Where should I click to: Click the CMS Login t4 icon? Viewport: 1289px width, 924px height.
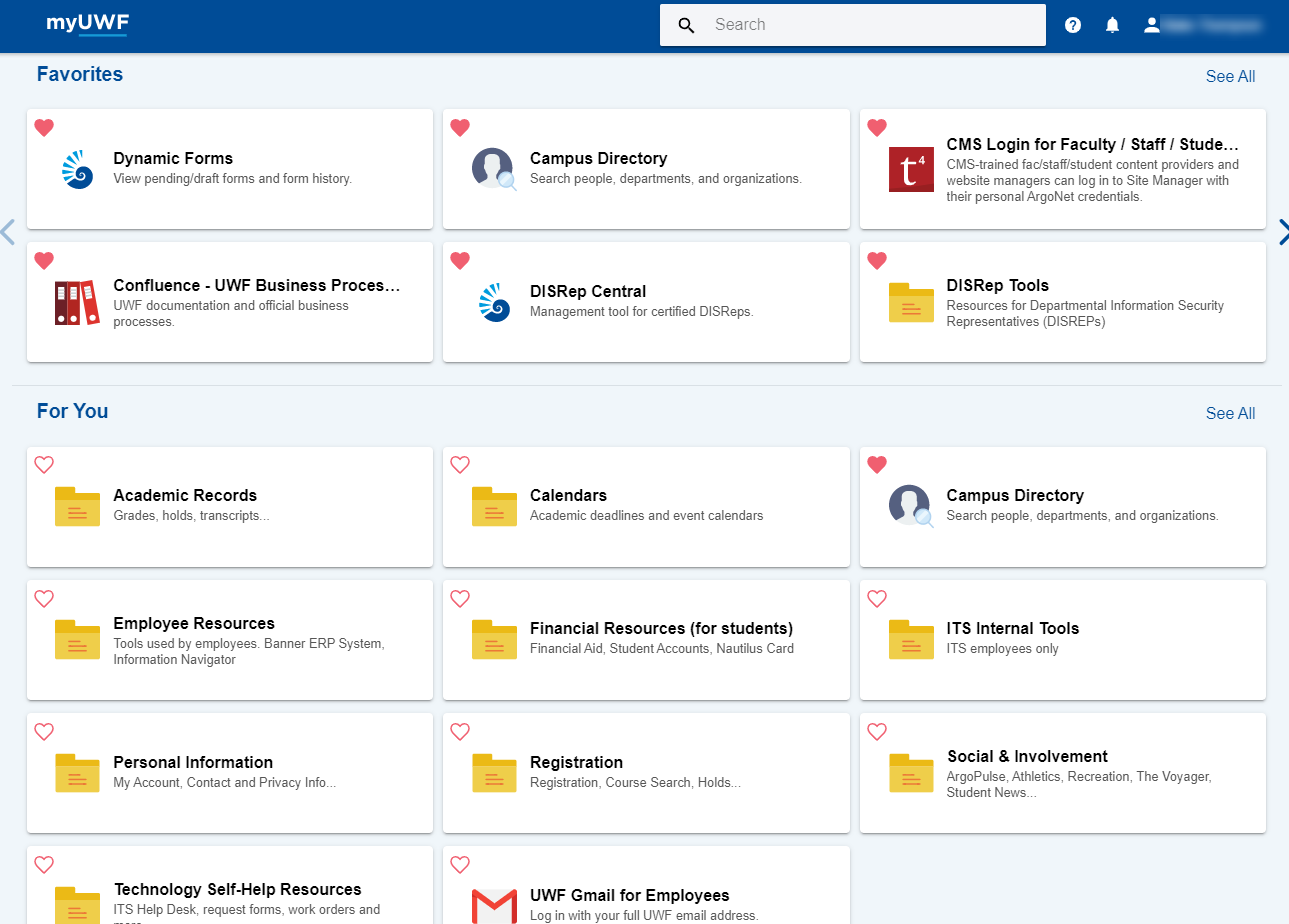click(x=911, y=169)
